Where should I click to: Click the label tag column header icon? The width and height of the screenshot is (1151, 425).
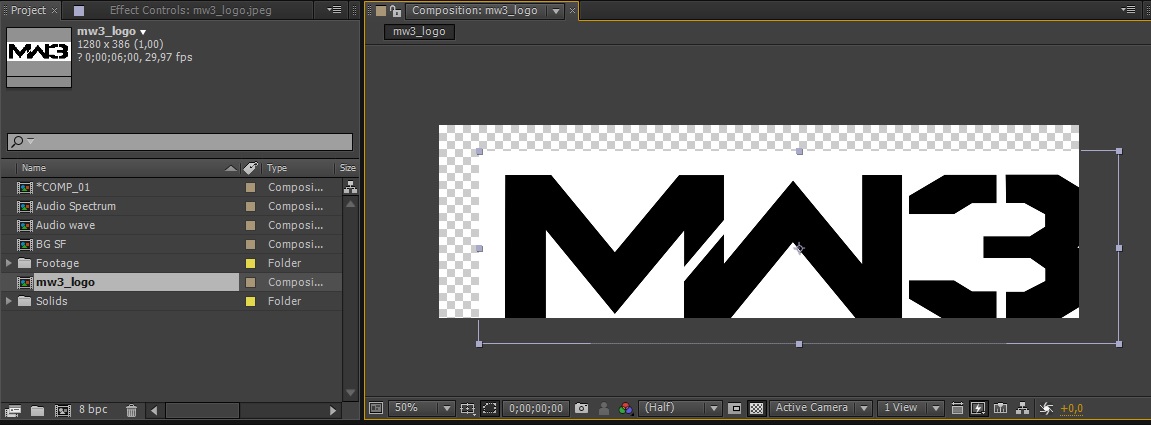tap(250, 167)
